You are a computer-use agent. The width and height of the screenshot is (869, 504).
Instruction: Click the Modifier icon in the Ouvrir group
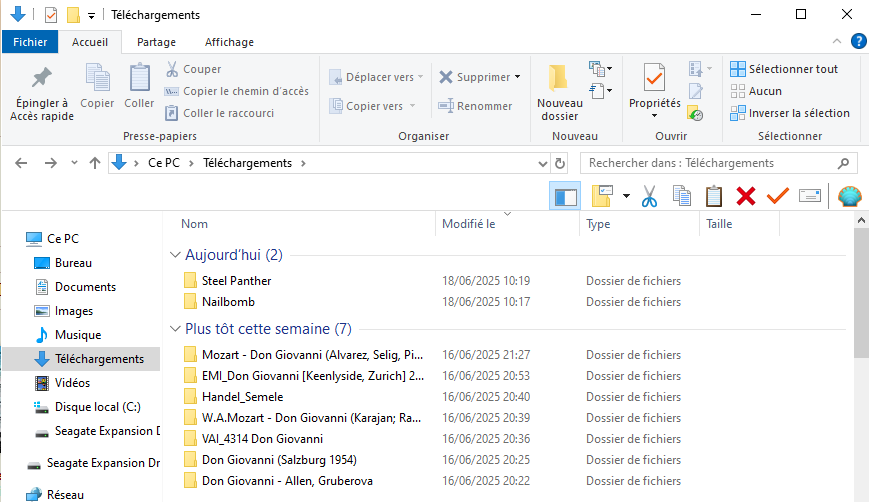coord(696,91)
